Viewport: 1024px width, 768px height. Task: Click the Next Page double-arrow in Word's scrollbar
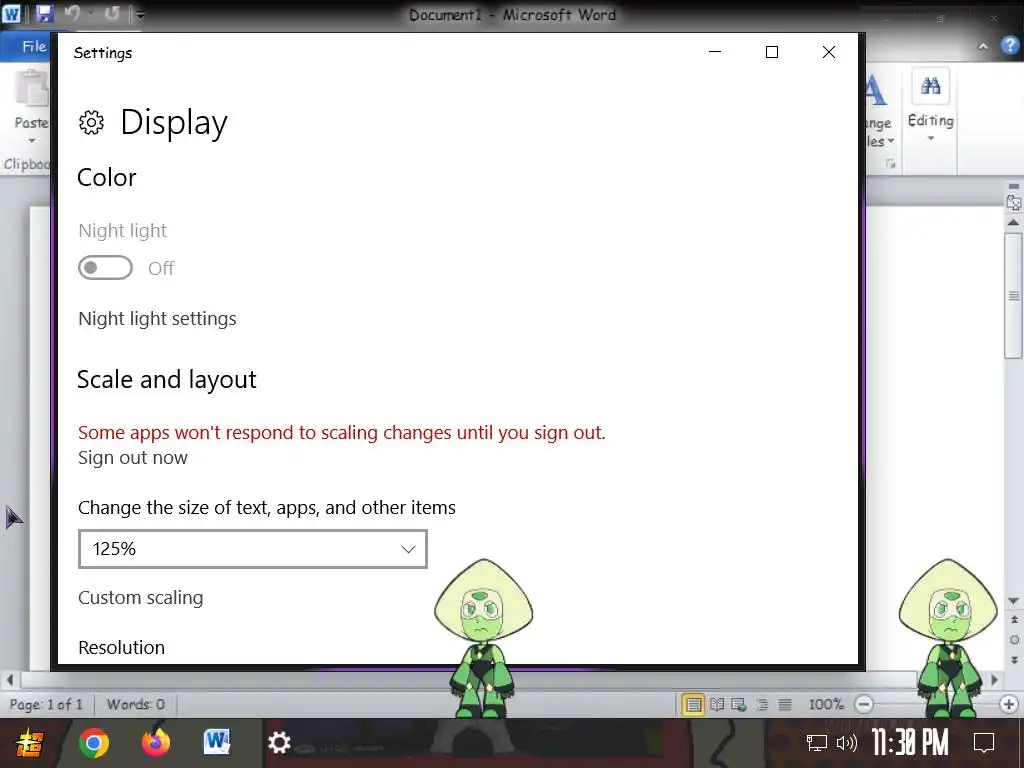tap(1014, 660)
